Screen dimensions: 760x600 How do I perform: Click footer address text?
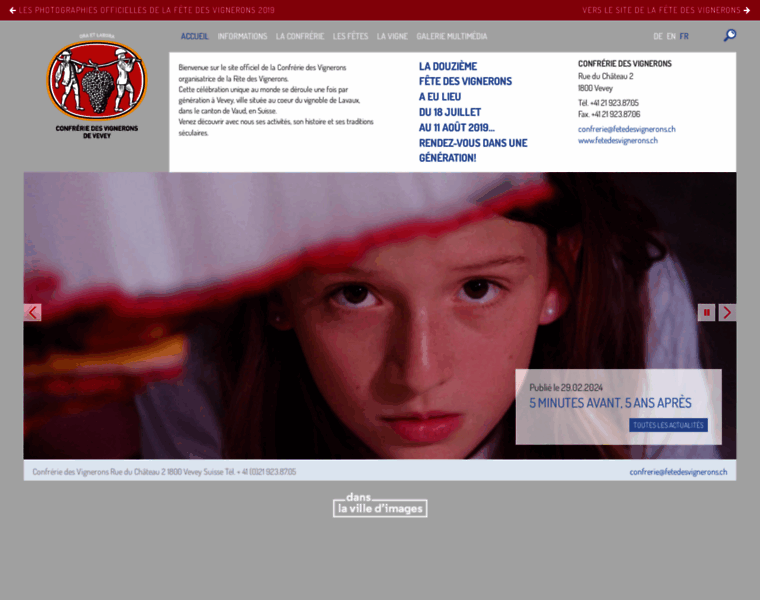[x=164, y=472]
